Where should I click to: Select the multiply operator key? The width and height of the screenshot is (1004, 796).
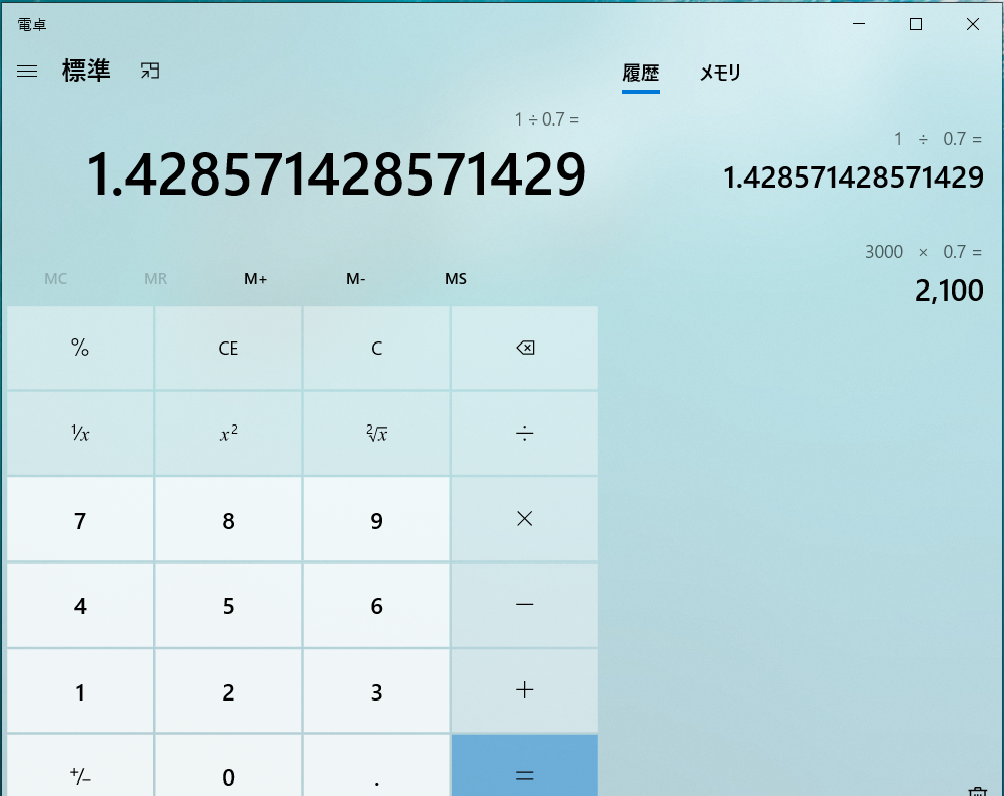point(525,519)
